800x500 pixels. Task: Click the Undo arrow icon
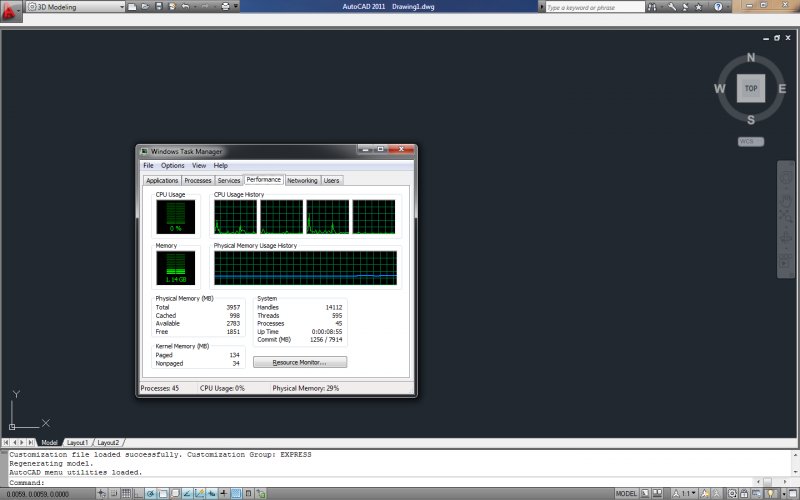(185, 7)
